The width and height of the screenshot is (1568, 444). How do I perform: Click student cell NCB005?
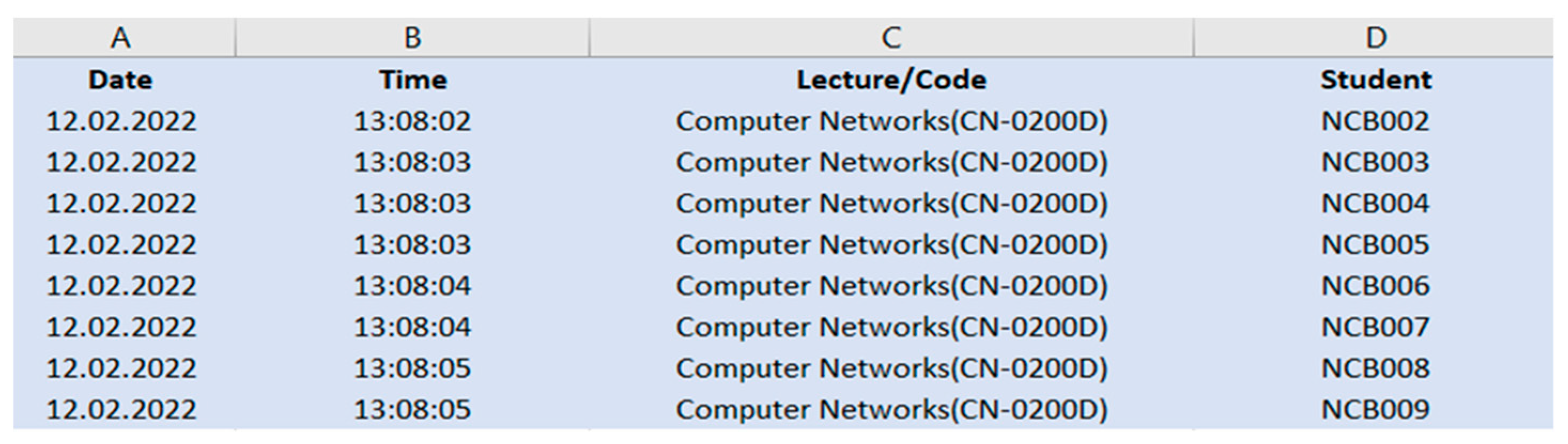1375,245
